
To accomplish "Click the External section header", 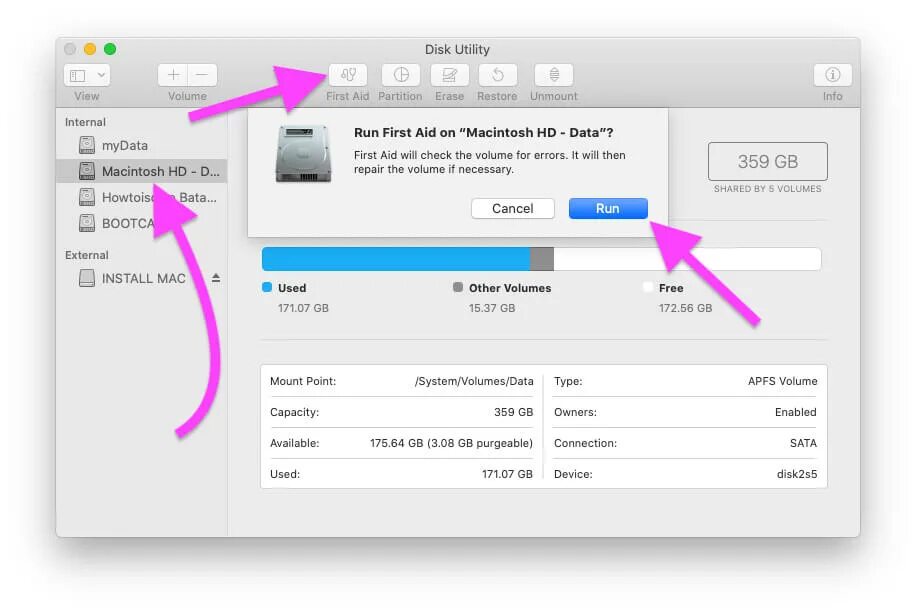I will click(x=86, y=255).
